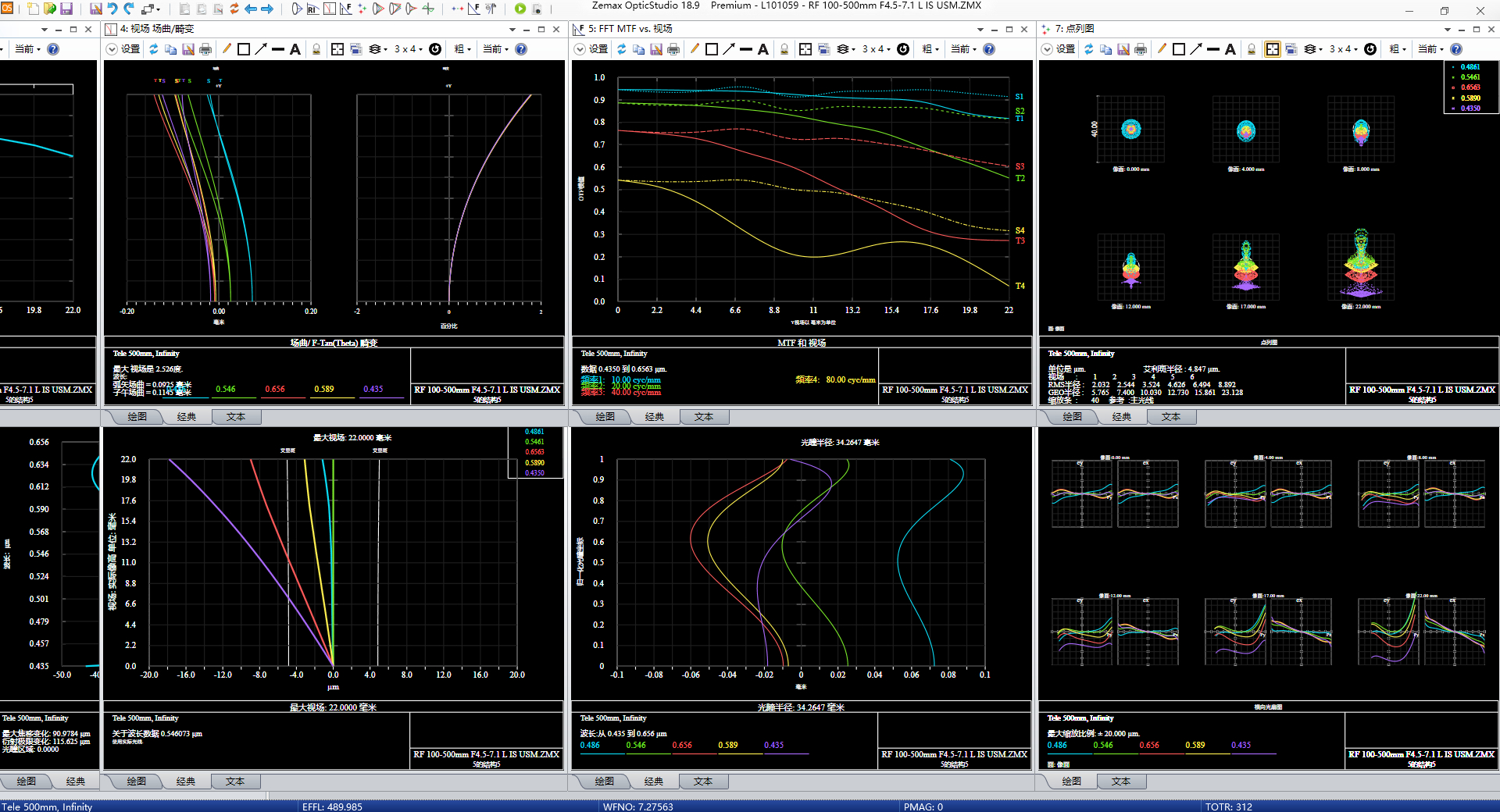Click the 0.435 purple legend in longitudinal aberration
The width and height of the screenshot is (1500, 812).
[x=773, y=745]
